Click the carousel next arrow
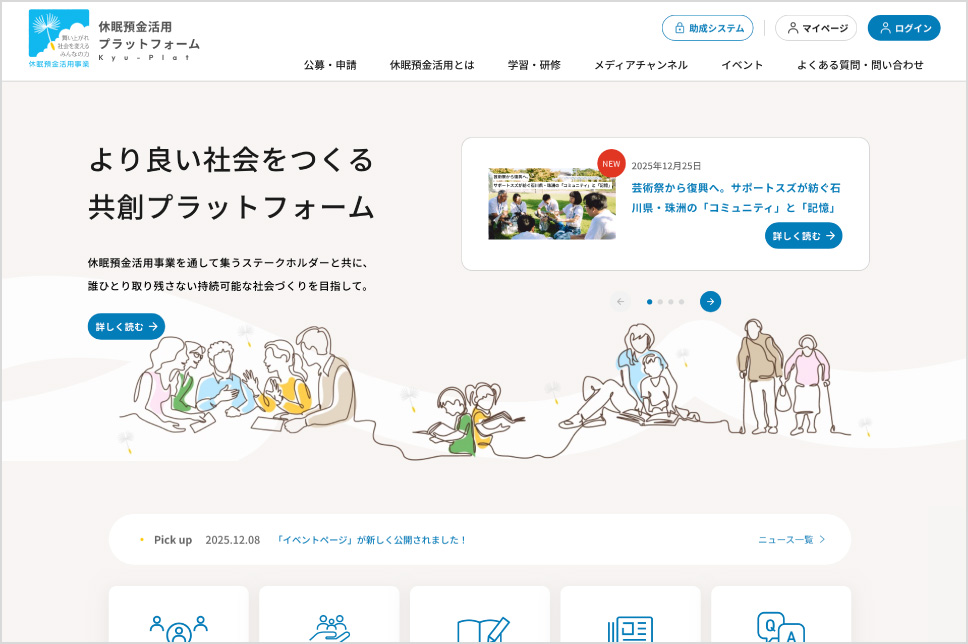This screenshot has width=968, height=644. pyautogui.click(x=710, y=301)
